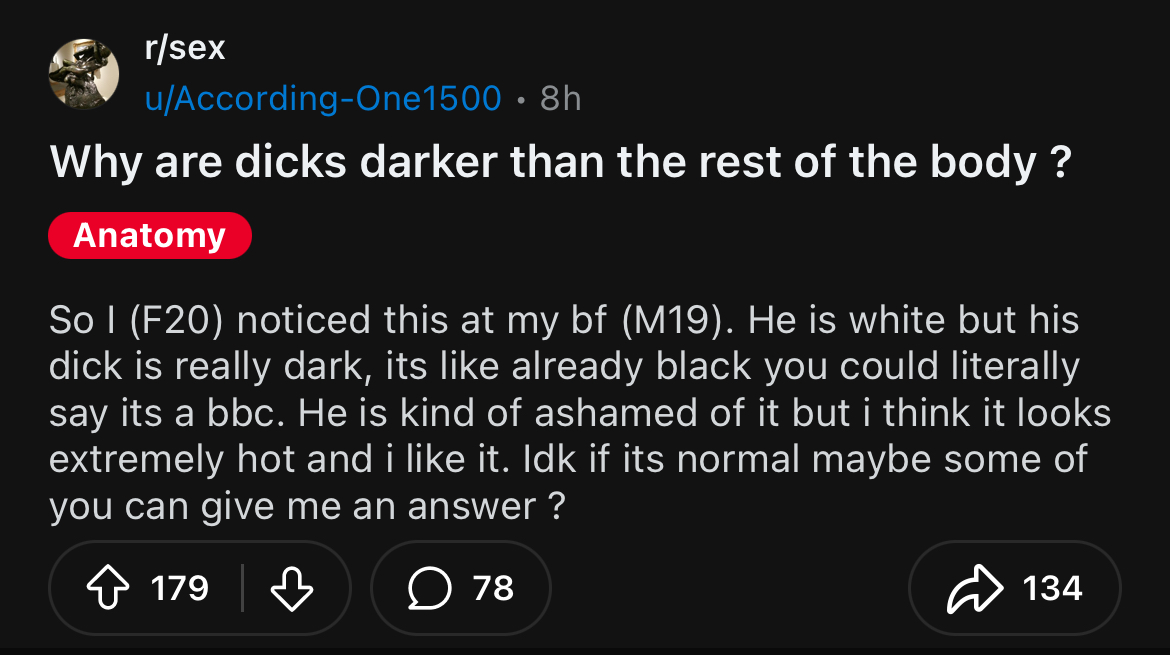Upvote the post with the up arrow
The height and width of the screenshot is (655, 1170).
pyautogui.click(x=108, y=587)
